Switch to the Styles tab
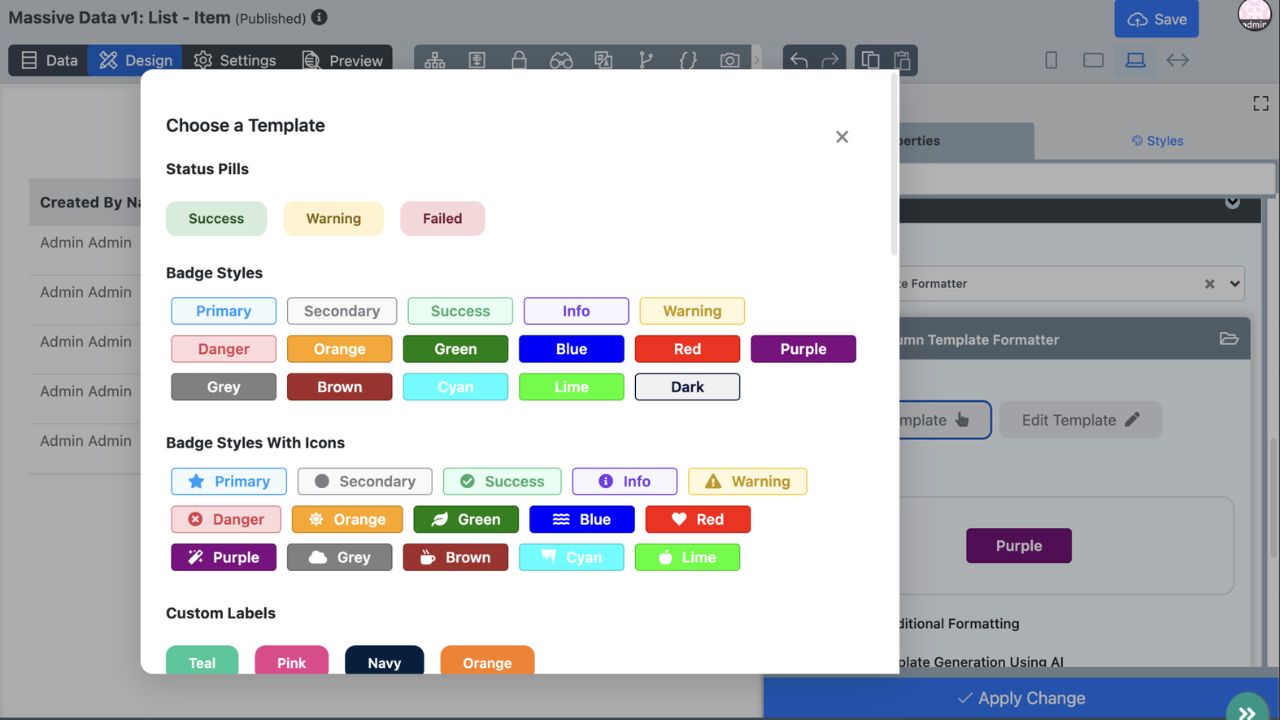1280x720 pixels. pos(1157,141)
